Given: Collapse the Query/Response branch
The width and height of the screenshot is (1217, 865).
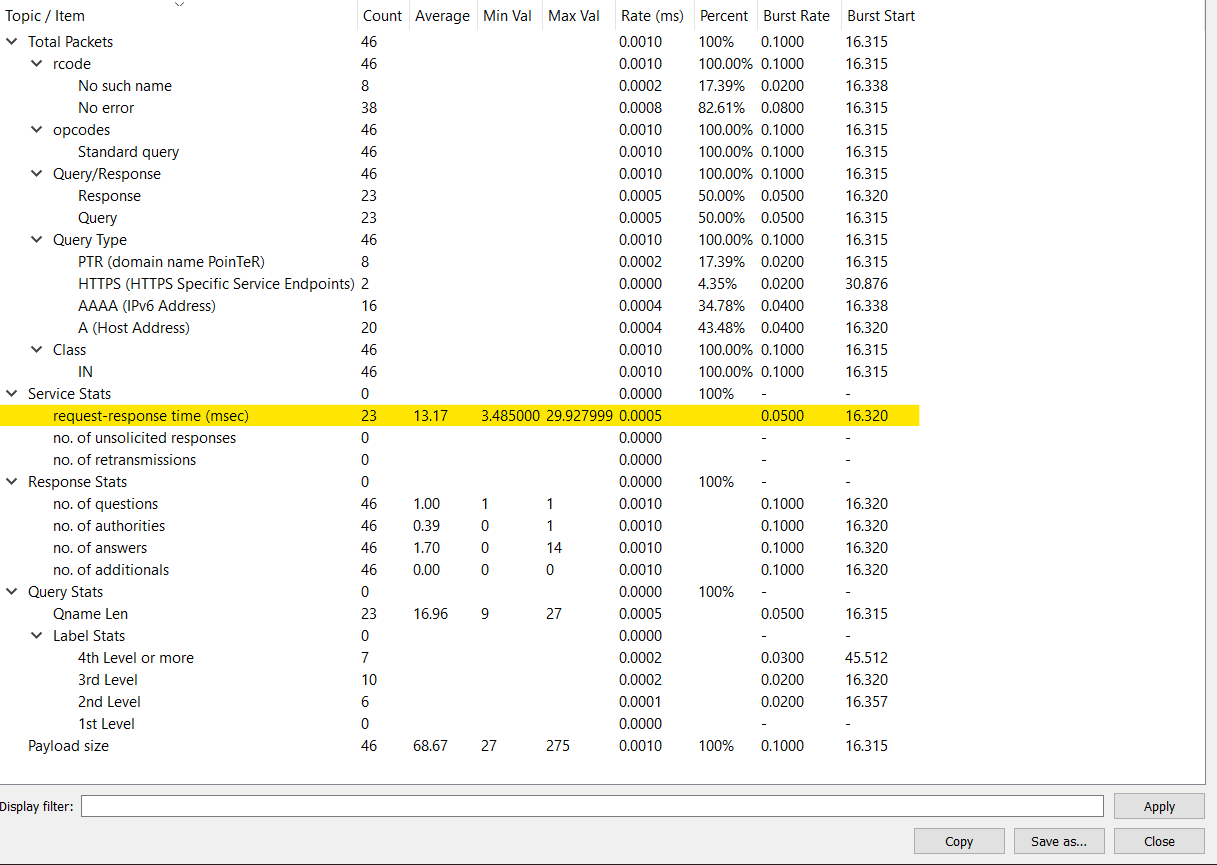Looking at the screenshot, I should pos(35,173).
